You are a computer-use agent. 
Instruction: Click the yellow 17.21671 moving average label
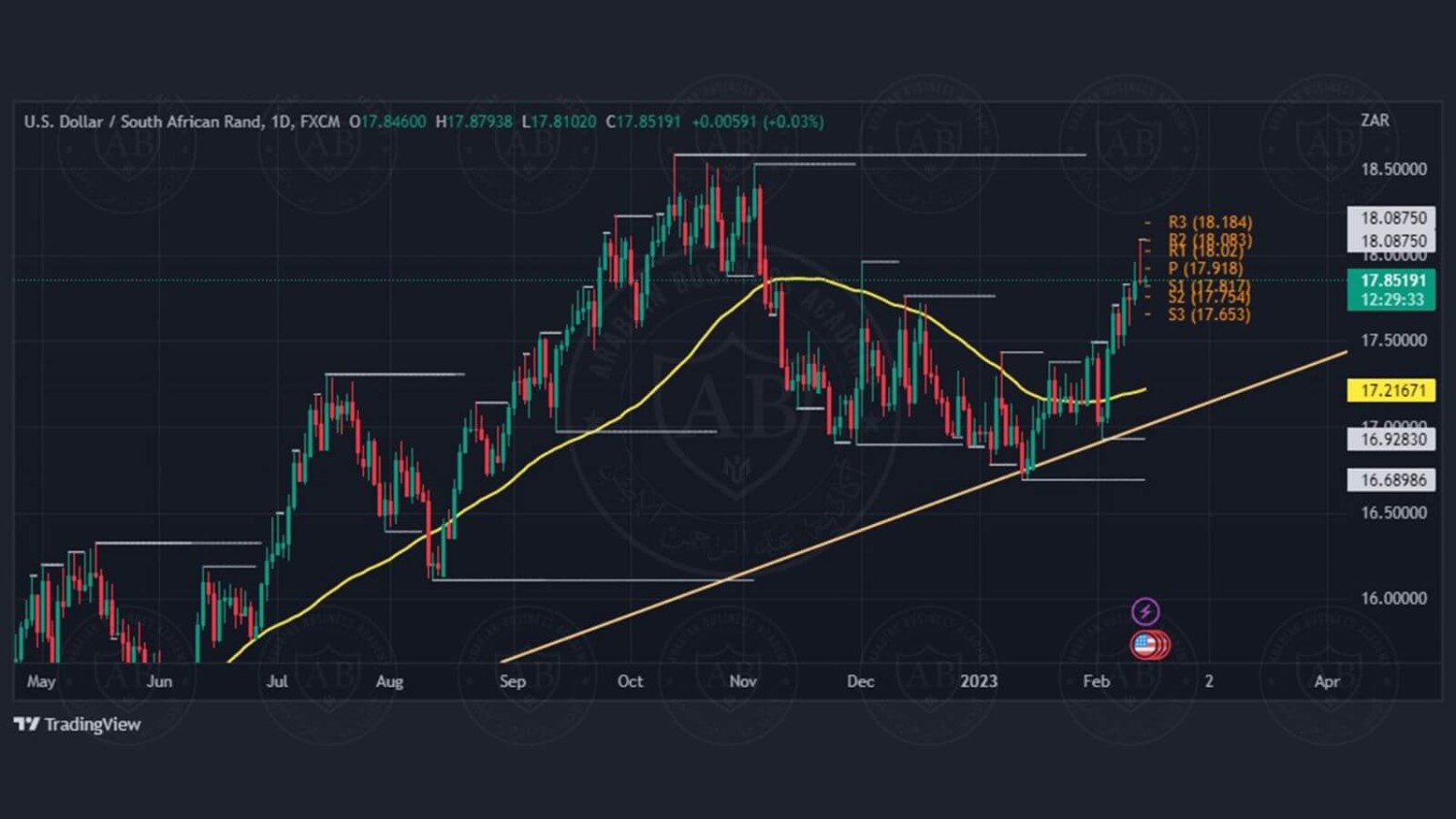click(1392, 390)
